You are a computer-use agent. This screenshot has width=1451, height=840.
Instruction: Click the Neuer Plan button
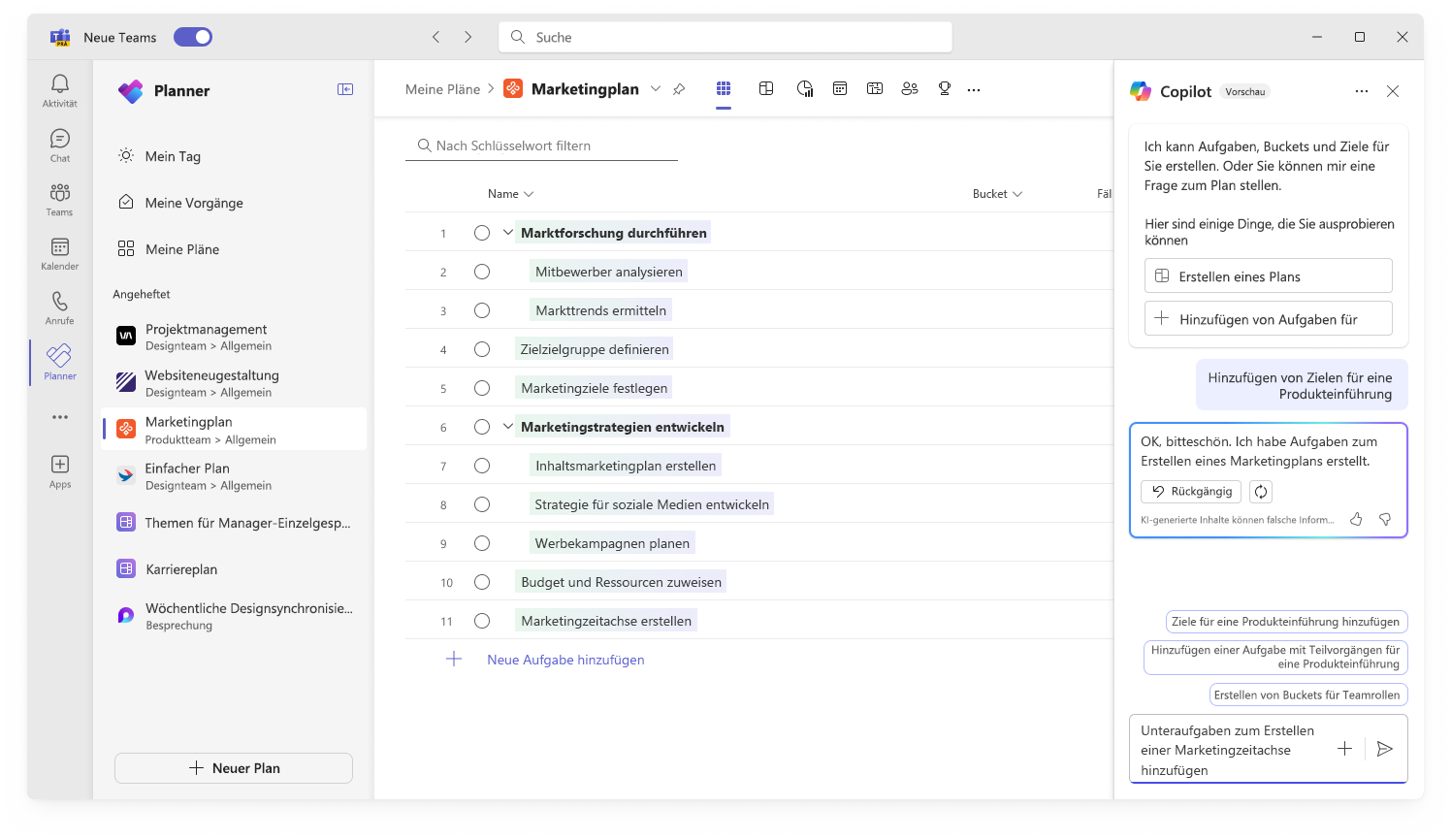tap(234, 768)
